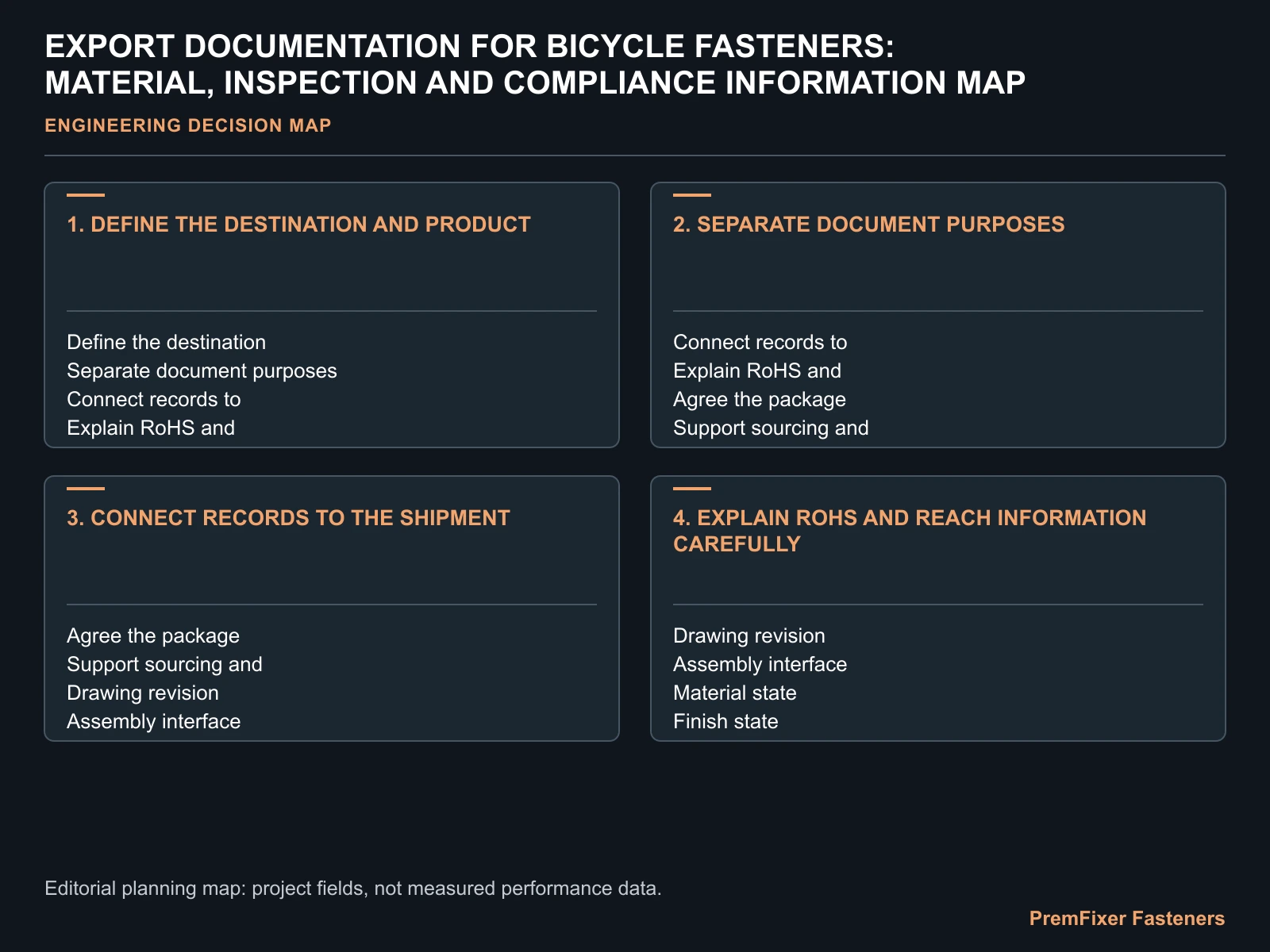Click 'Explain RoHS and' in card 1
1270x952 pixels.
[151, 428]
